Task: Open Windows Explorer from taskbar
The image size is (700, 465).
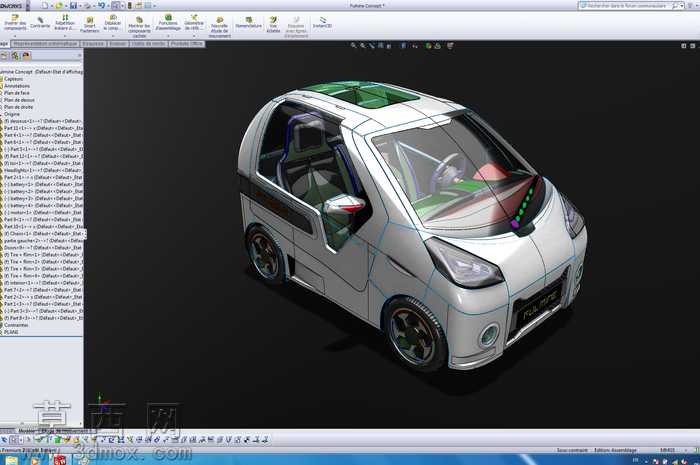Action: pos(12,460)
